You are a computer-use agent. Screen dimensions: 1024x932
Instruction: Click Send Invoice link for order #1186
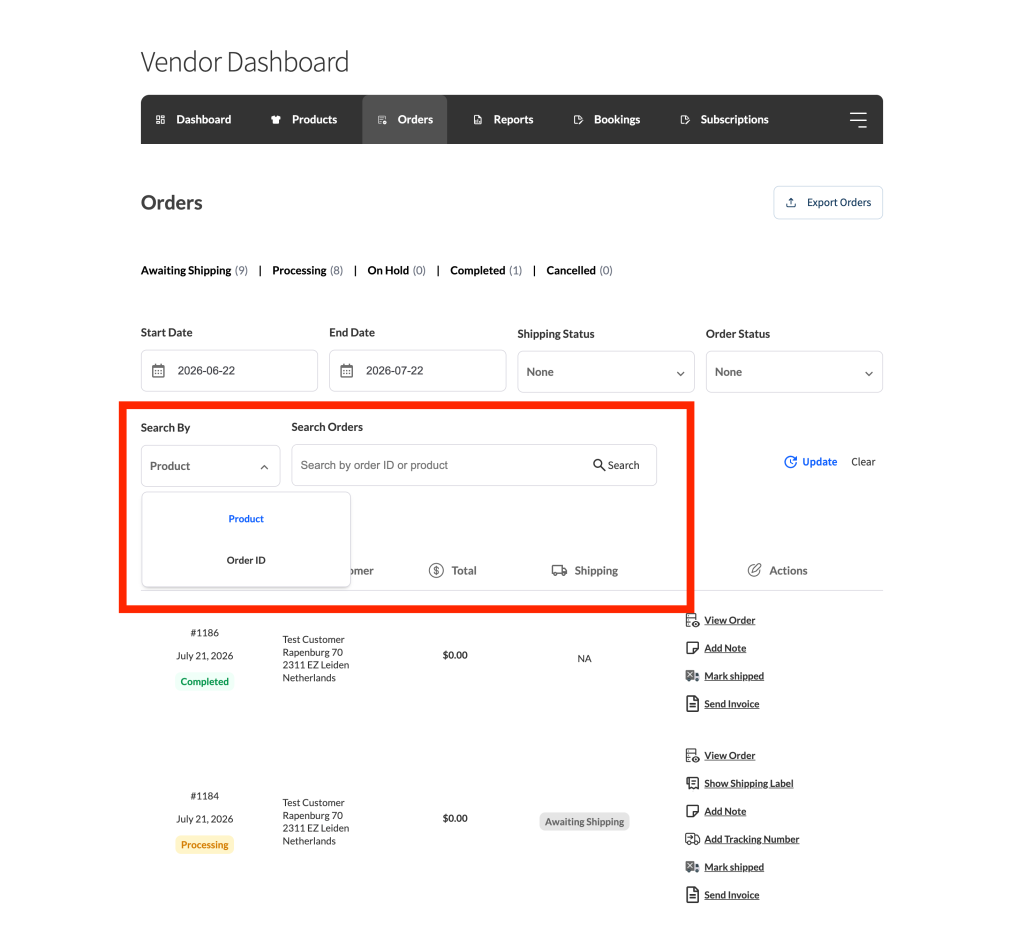coord(731,704)
